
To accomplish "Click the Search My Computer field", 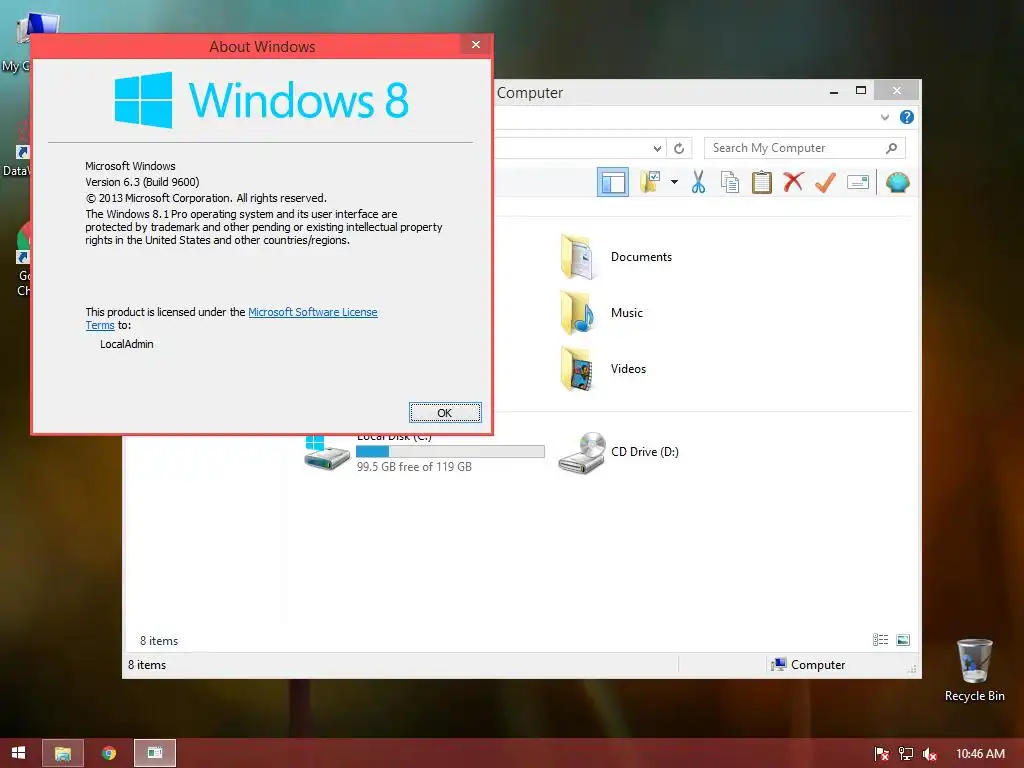I will click(x=805, y=148).
